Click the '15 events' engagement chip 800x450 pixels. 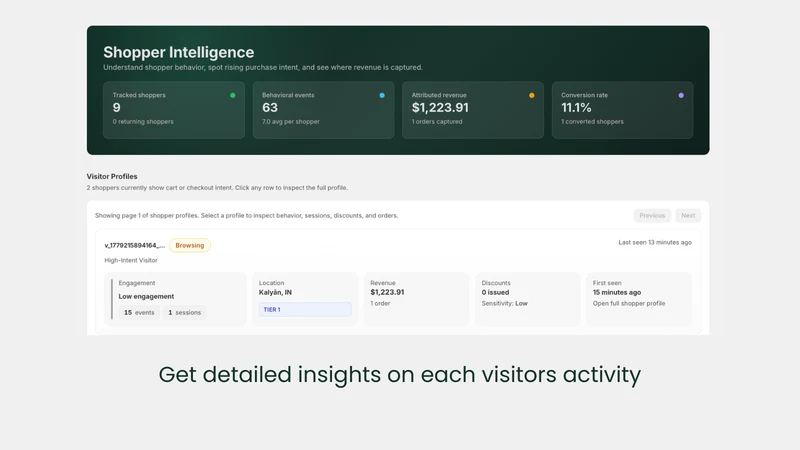coord(139,312)
